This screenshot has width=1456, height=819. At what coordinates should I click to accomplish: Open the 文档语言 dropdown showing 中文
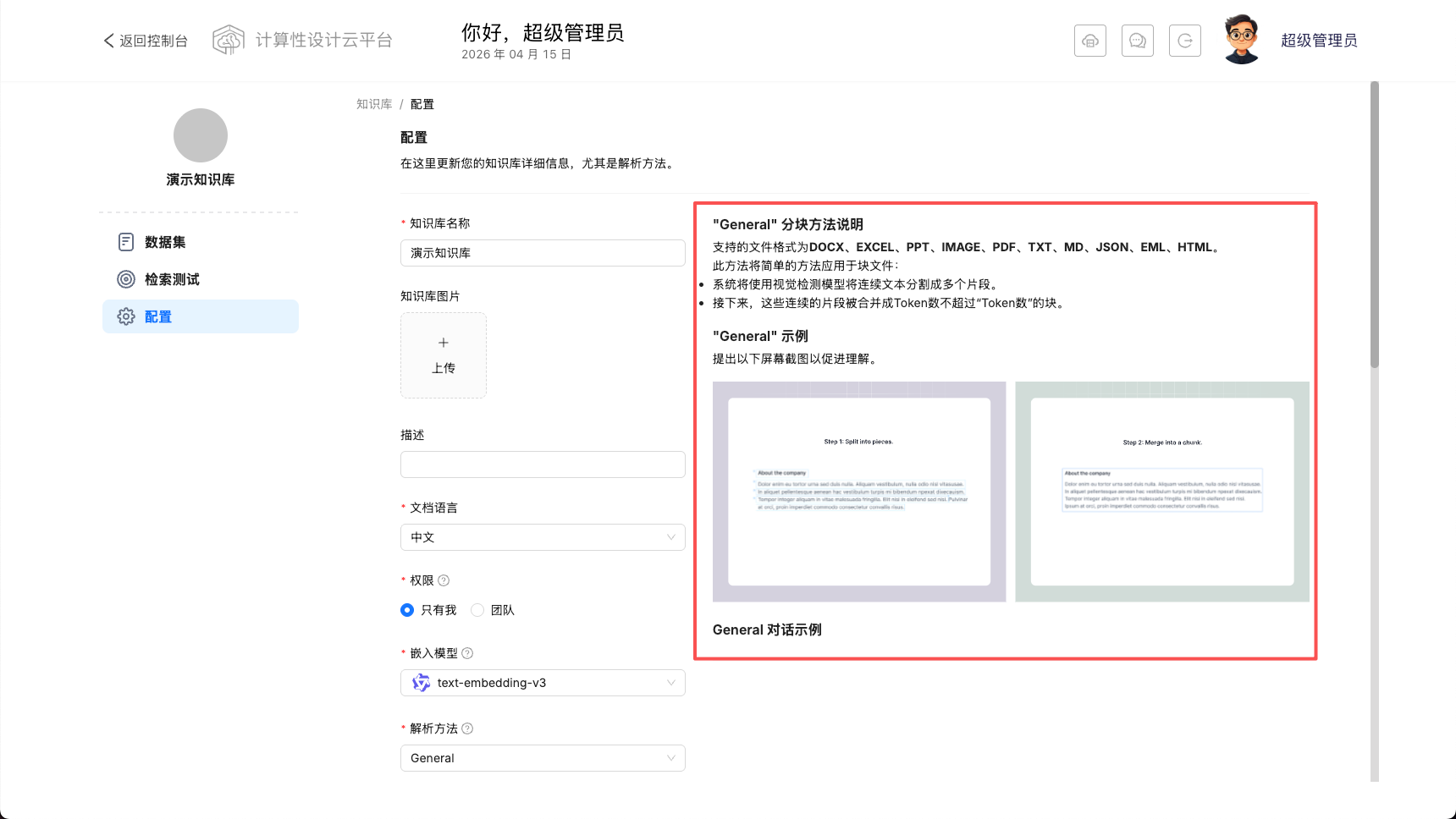pyautogui.click(x=543, y=537)
